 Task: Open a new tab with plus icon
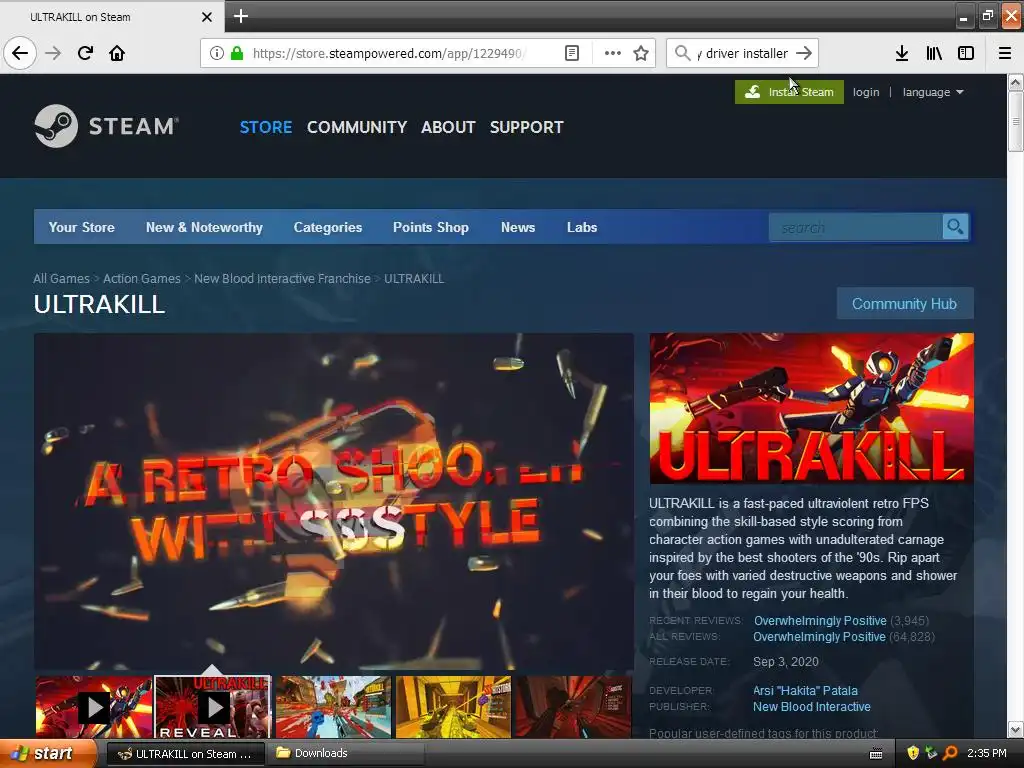click(x=241, y=16)
